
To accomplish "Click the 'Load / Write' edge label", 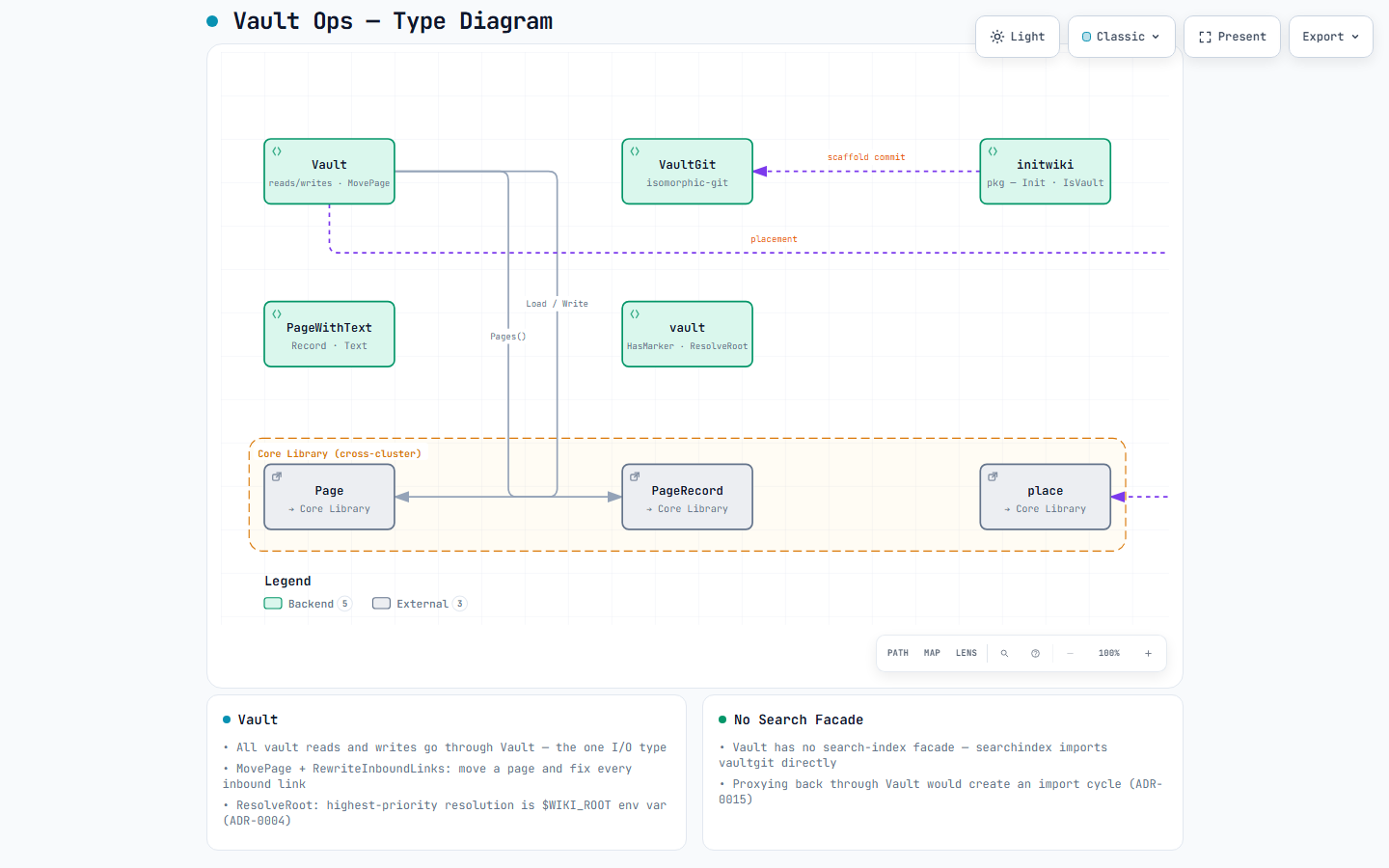I will [557, 304].
